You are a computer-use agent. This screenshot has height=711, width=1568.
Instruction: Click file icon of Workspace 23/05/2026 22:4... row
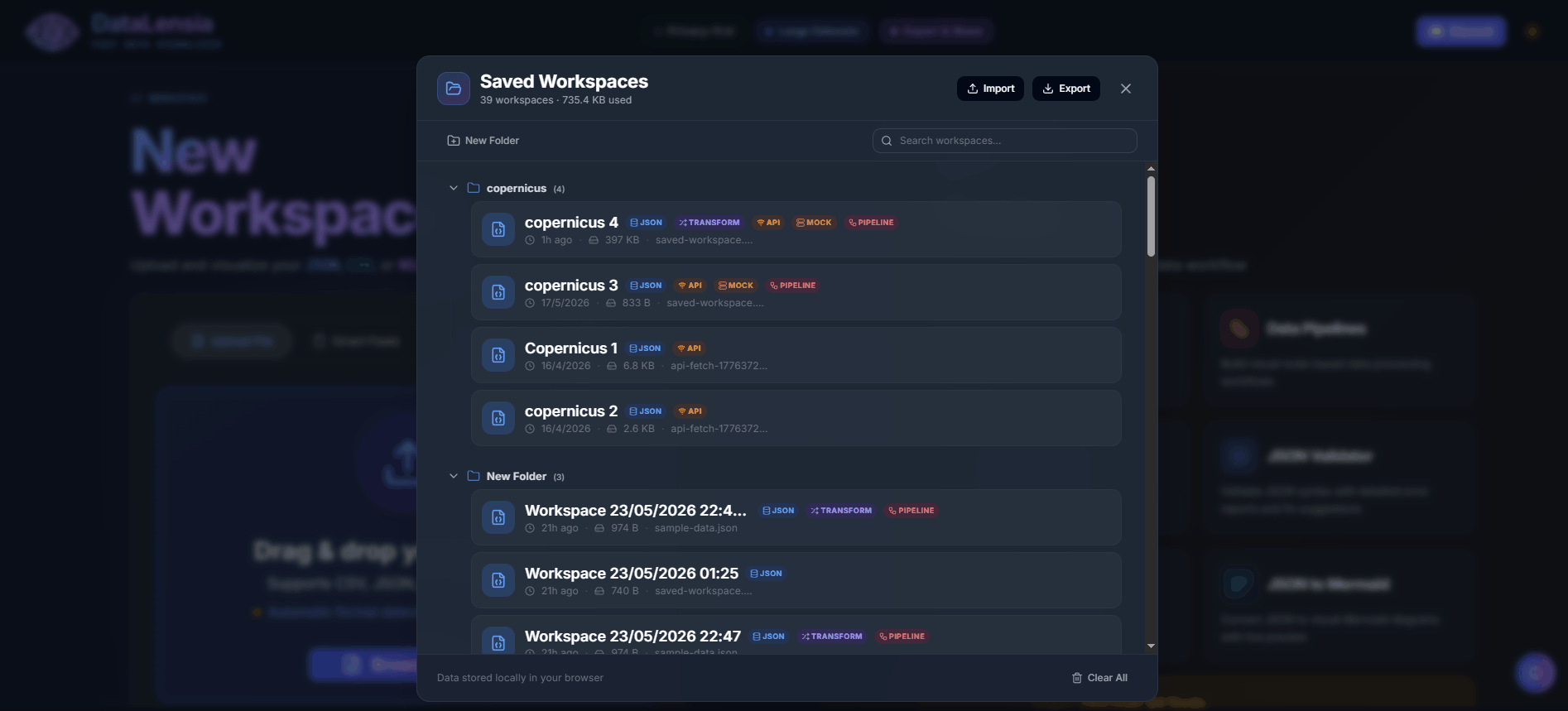point(498,517)
